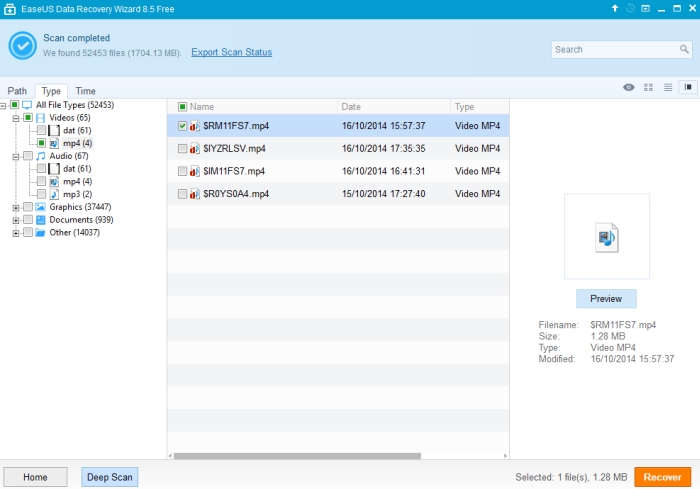This screenshot has width=700, height=489.
Task: Click the $IM11FS7.mp4 filename text
Action: click(234, 171)
